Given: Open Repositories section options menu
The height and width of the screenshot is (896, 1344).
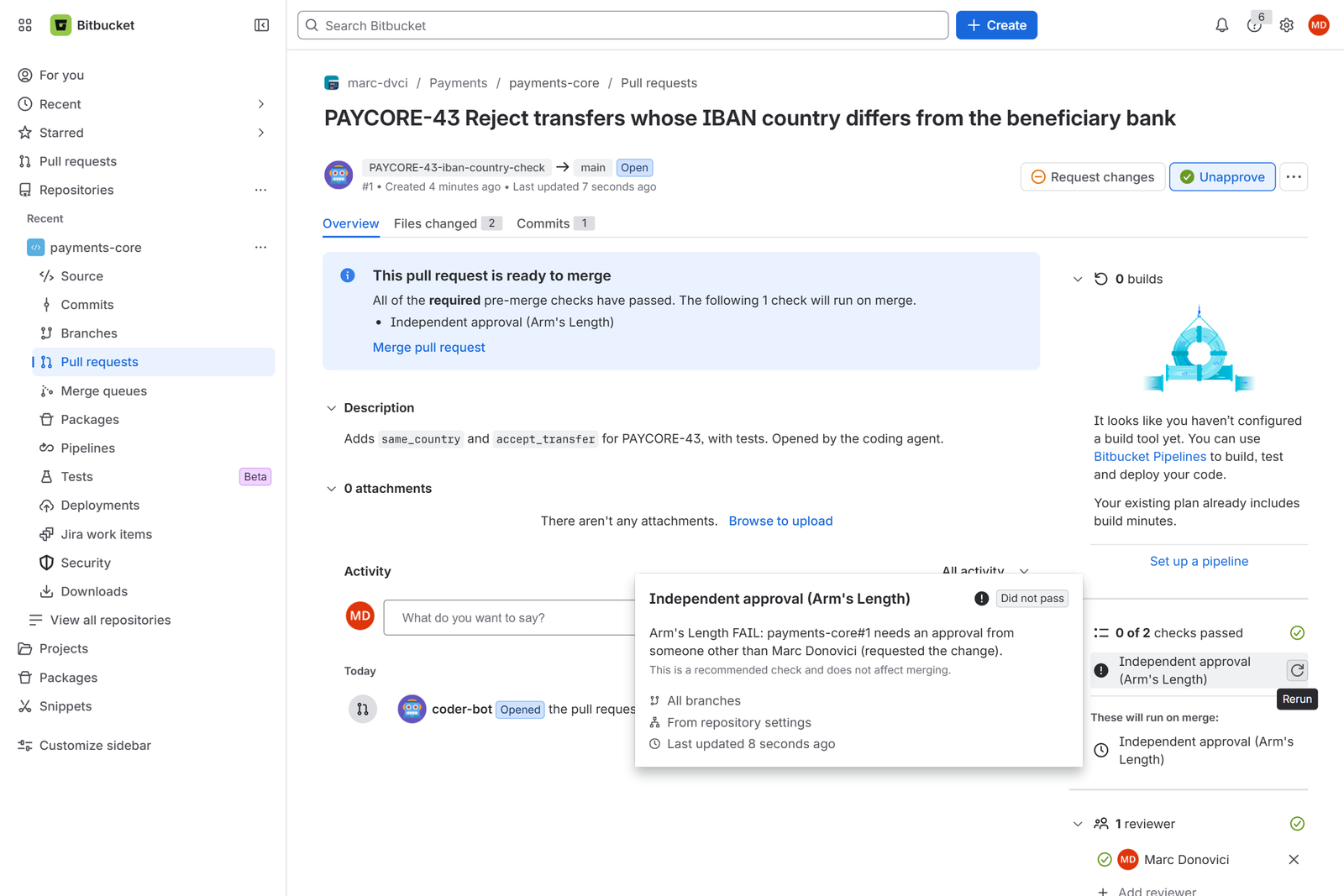Looking at the screenshot, I should (x=260, y=190).
